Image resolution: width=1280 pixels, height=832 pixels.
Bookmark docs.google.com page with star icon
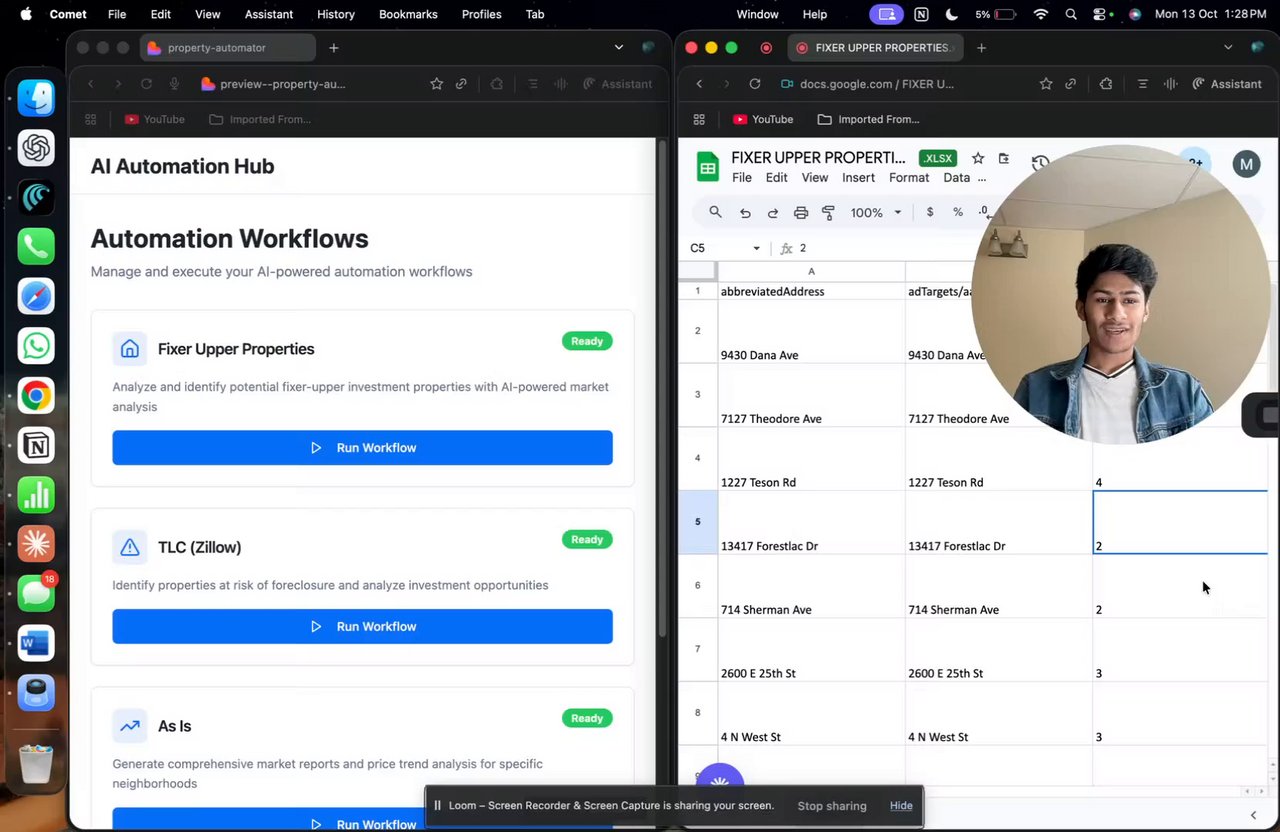pos(1046,84)
